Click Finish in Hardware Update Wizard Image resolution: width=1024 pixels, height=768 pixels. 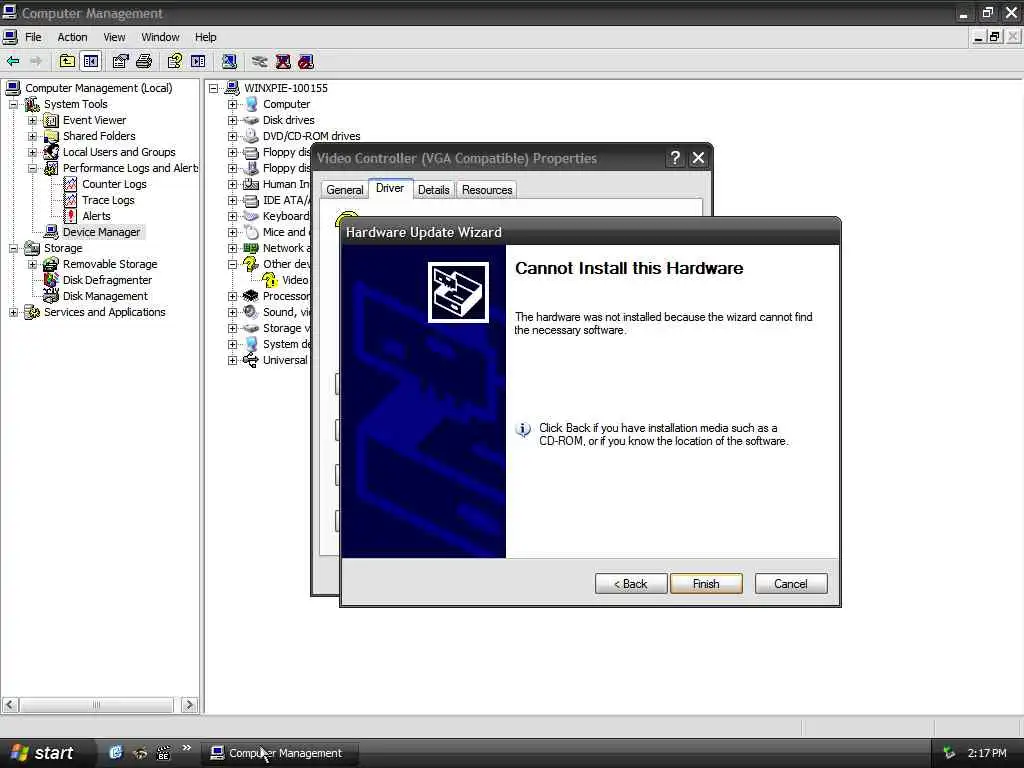(706, 584)
